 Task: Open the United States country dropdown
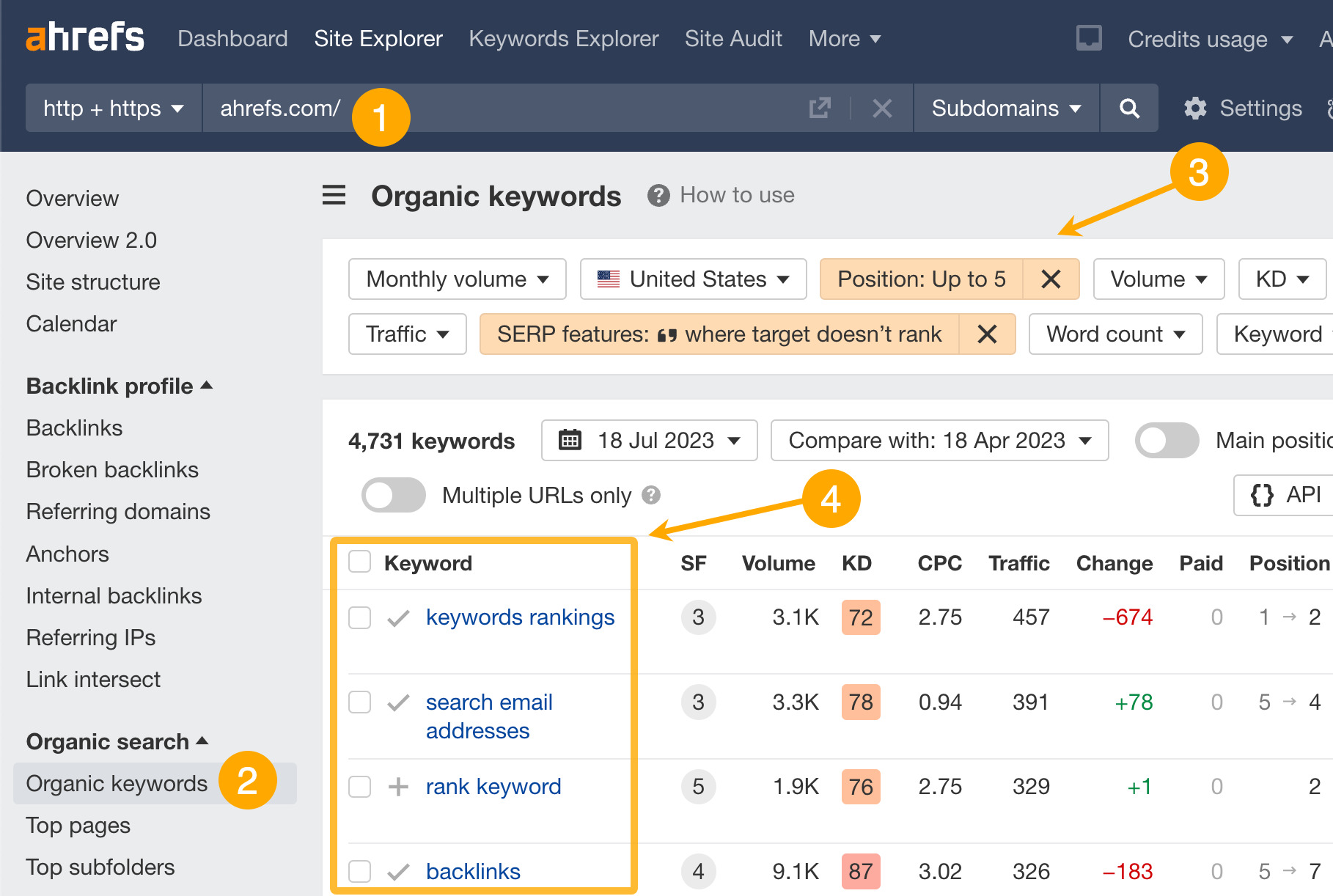click(693, 279)
